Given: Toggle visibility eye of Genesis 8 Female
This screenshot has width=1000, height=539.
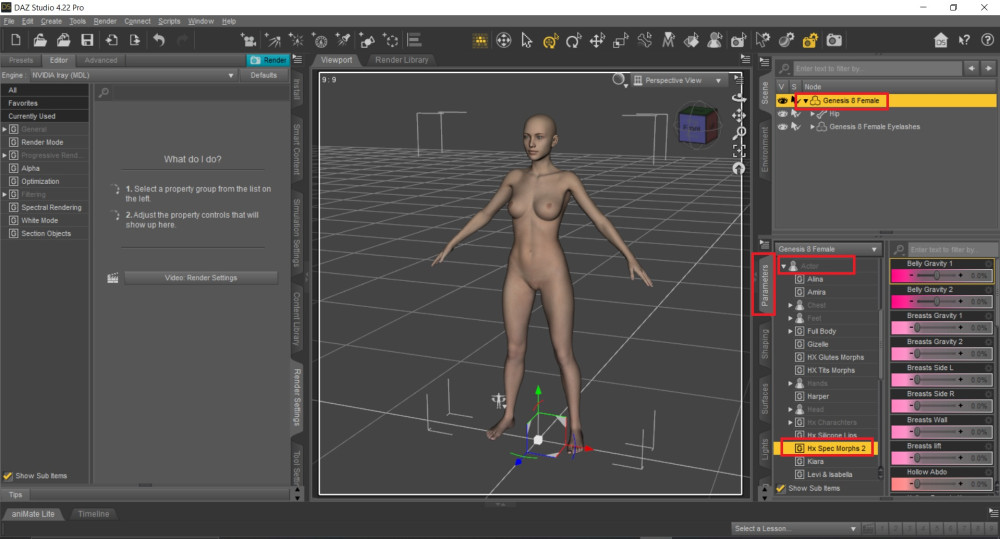Looking at the screenshot, I should tap(783, 101).
